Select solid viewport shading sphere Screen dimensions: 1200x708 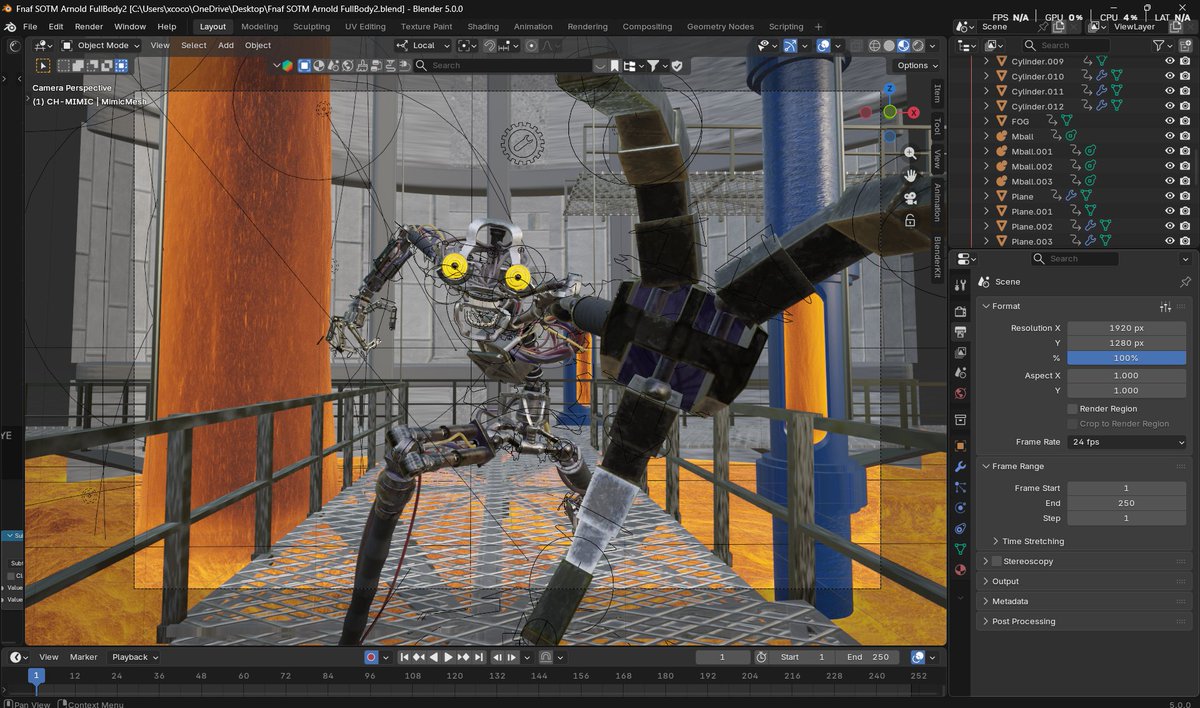tap(889, 45)
